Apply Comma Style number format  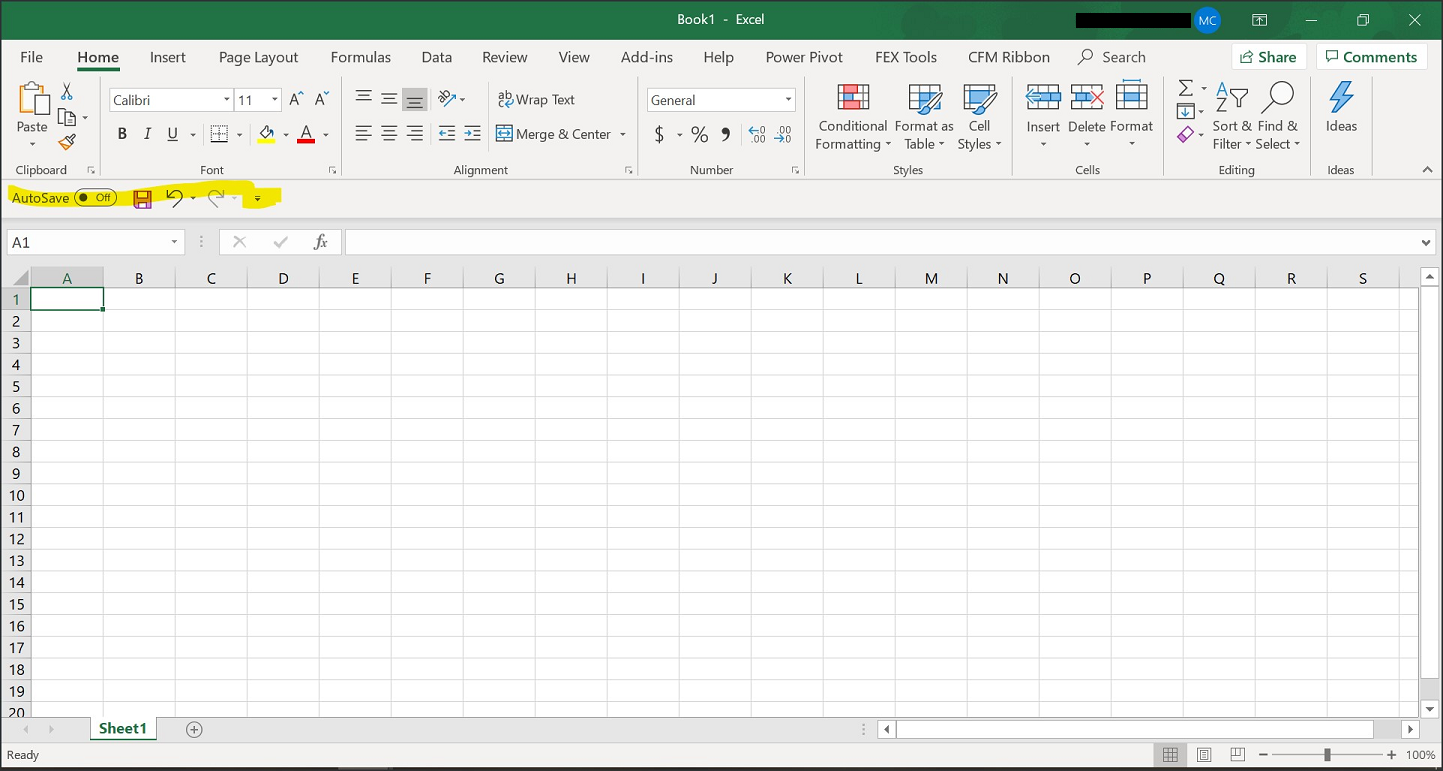click(726, 134)
